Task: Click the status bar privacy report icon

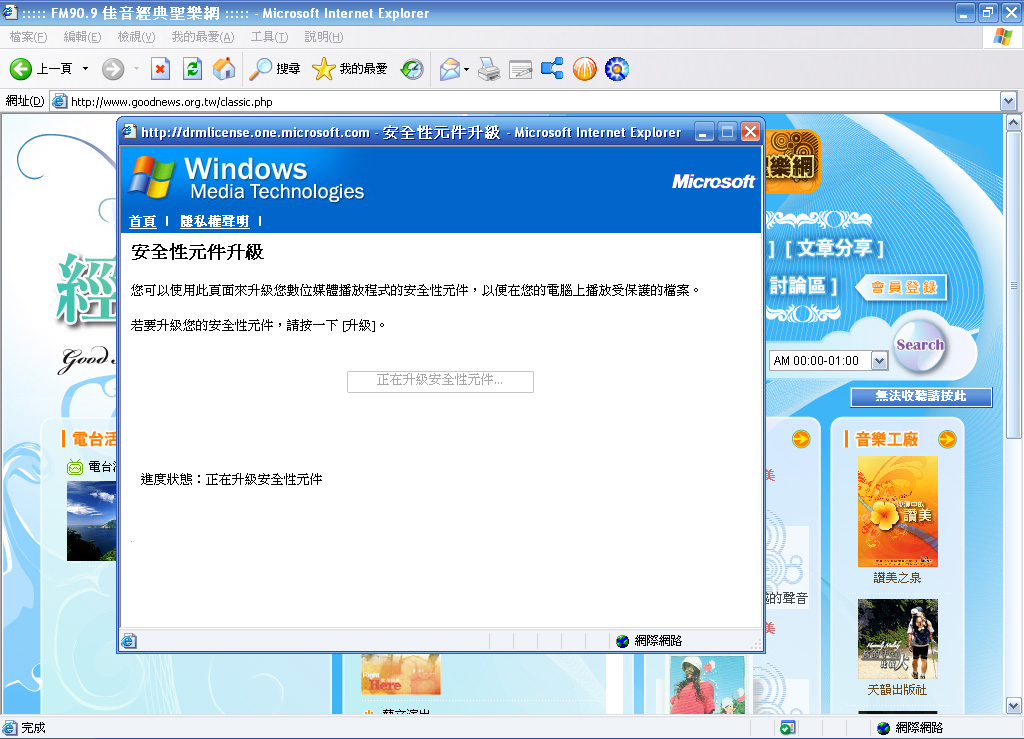Action: [788, 728]
